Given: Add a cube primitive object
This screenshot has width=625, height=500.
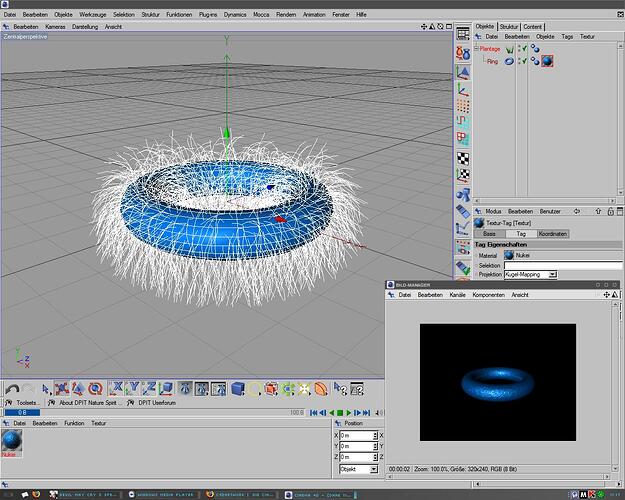Looking at the screenshot, I should 238,389.
